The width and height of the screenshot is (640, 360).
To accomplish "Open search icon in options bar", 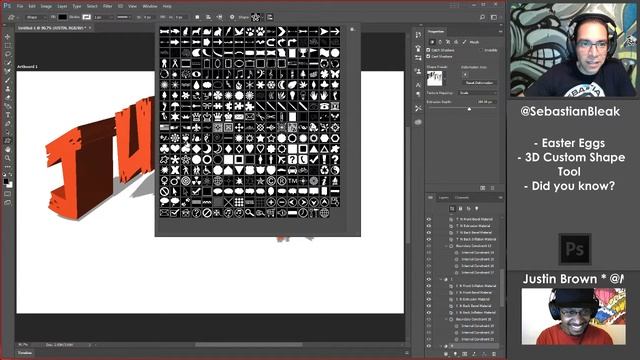I will [x=482, y=17].
